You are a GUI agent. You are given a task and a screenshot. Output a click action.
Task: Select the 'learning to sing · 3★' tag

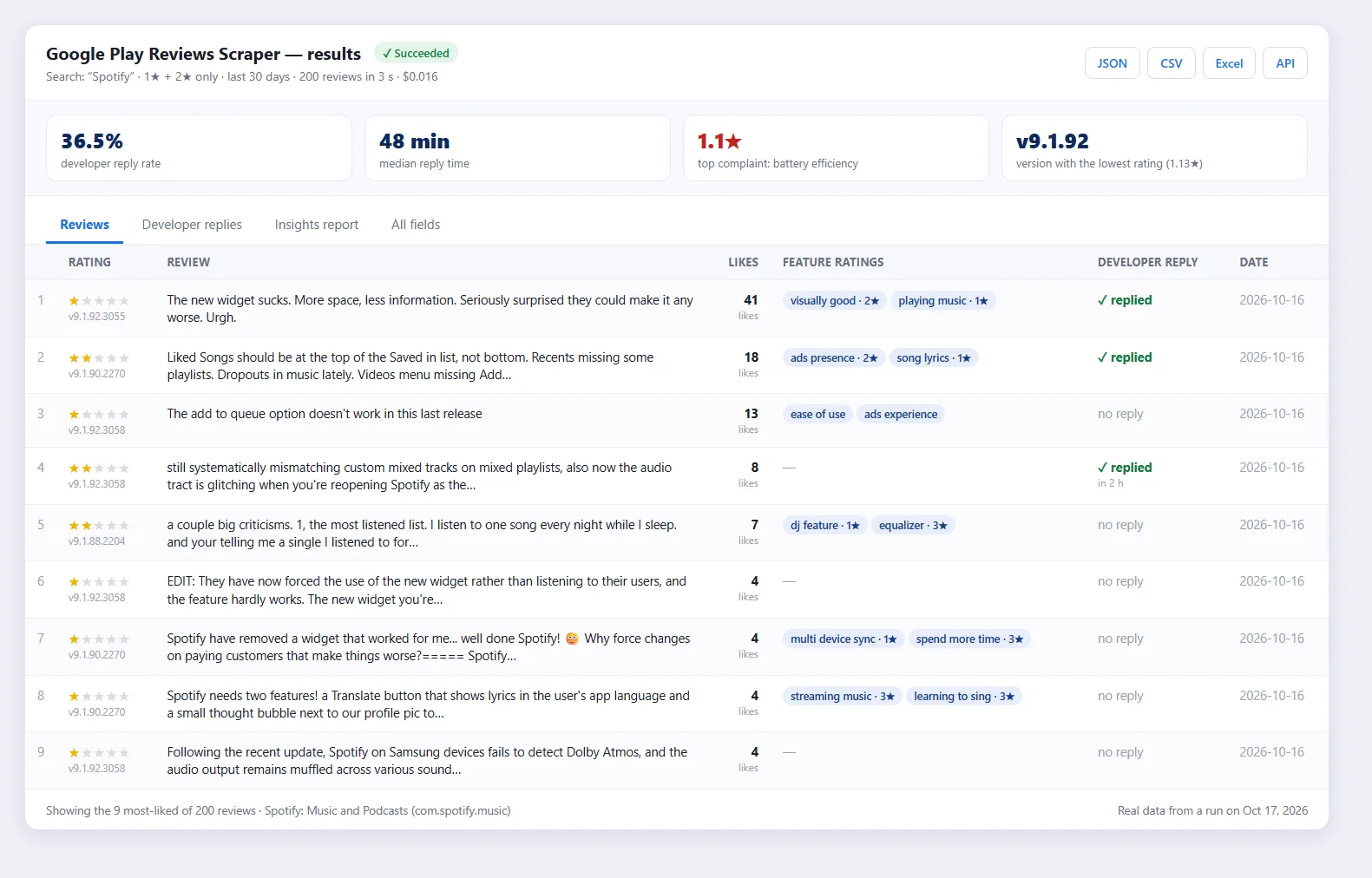click(x=963, y=697)
